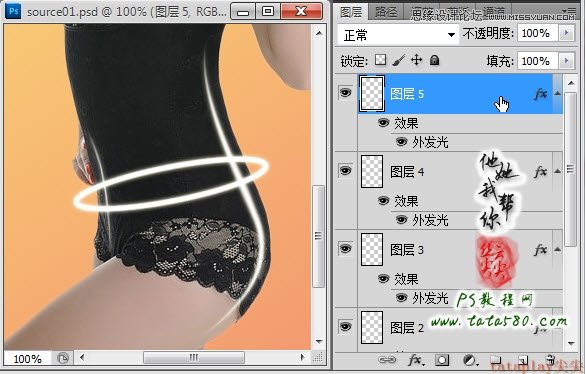The height and width of the screenshot is (374, 585).
Task: Click the status bar document info icon
Action: pyautogui.click(x=63, y=359)
